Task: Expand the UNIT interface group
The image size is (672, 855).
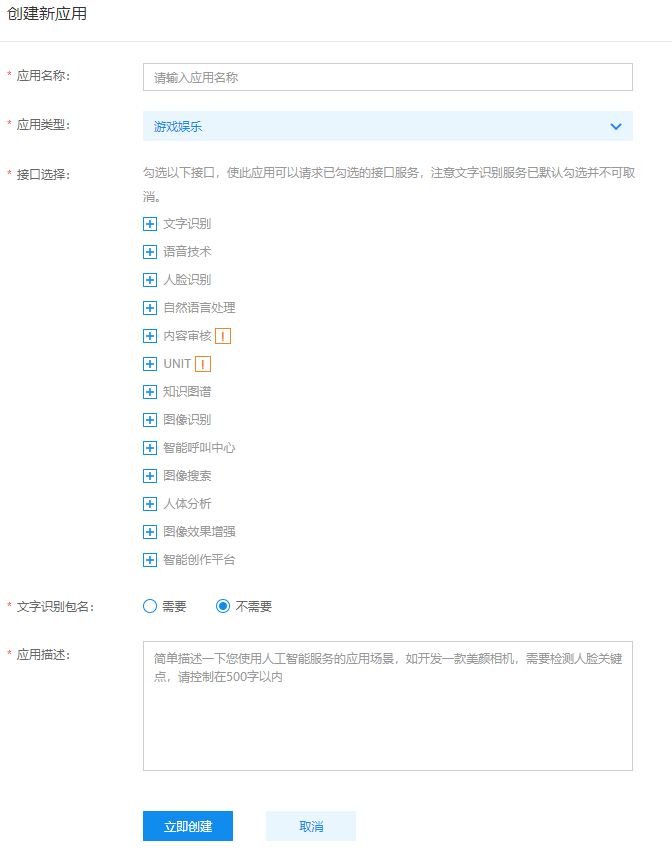Action: (150, 364)
